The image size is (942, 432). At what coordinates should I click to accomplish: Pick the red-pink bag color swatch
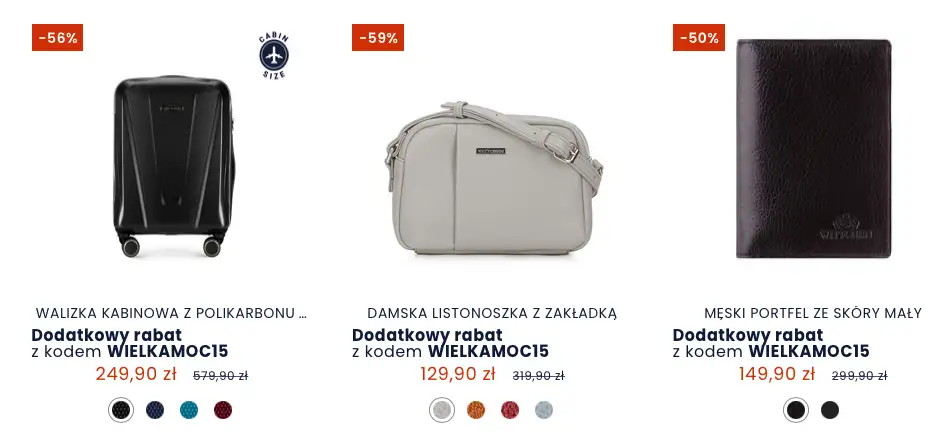click(x=510, y=410)
